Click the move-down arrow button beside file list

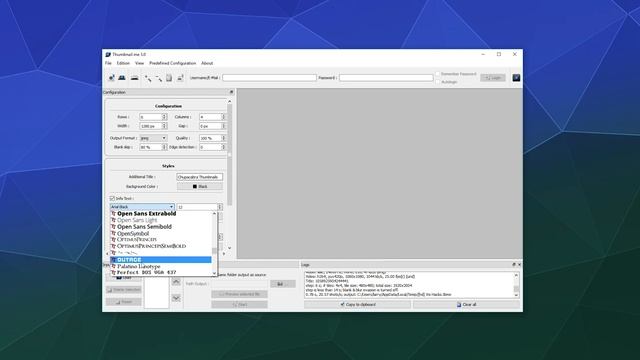(176, 298)
